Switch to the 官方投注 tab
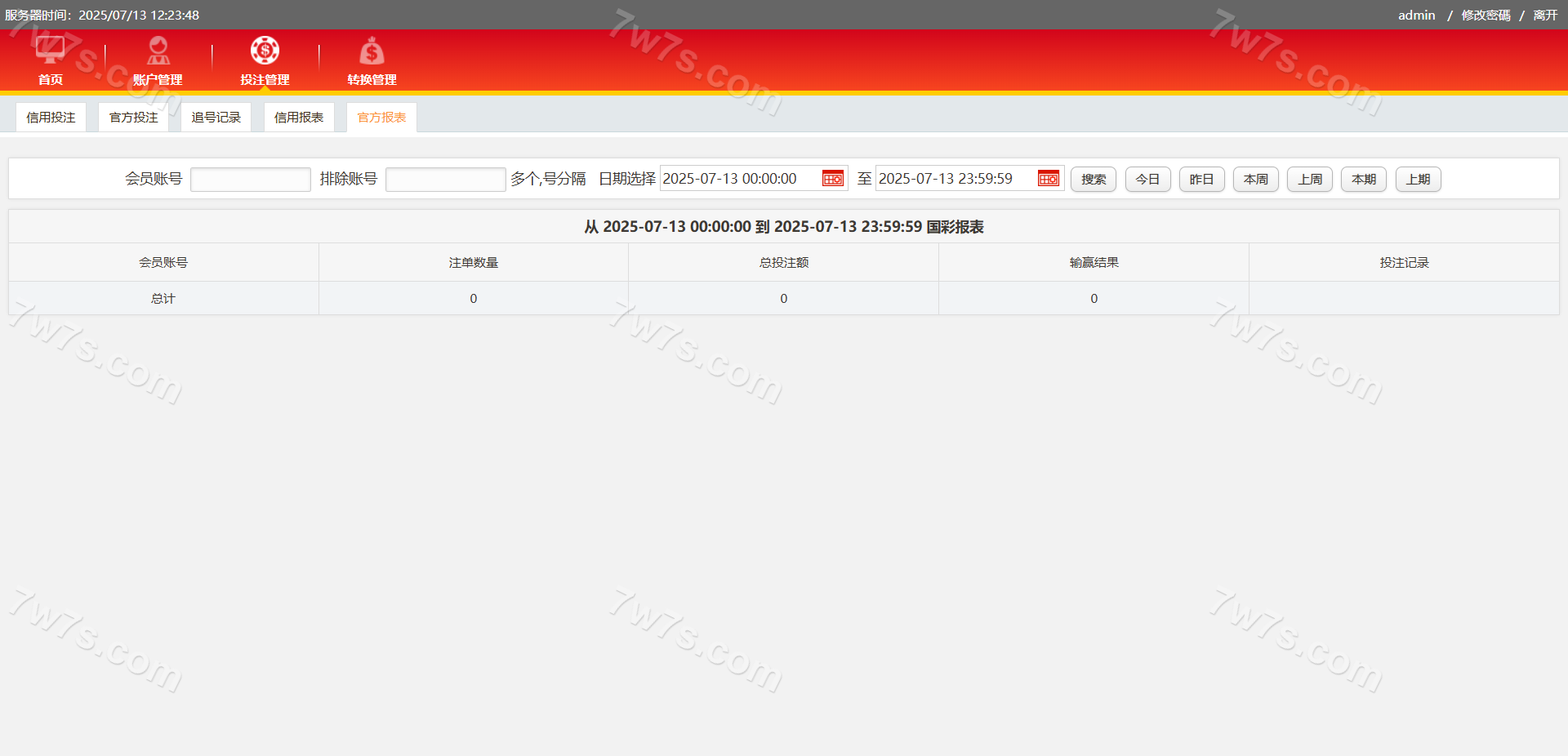 point(134,118)
